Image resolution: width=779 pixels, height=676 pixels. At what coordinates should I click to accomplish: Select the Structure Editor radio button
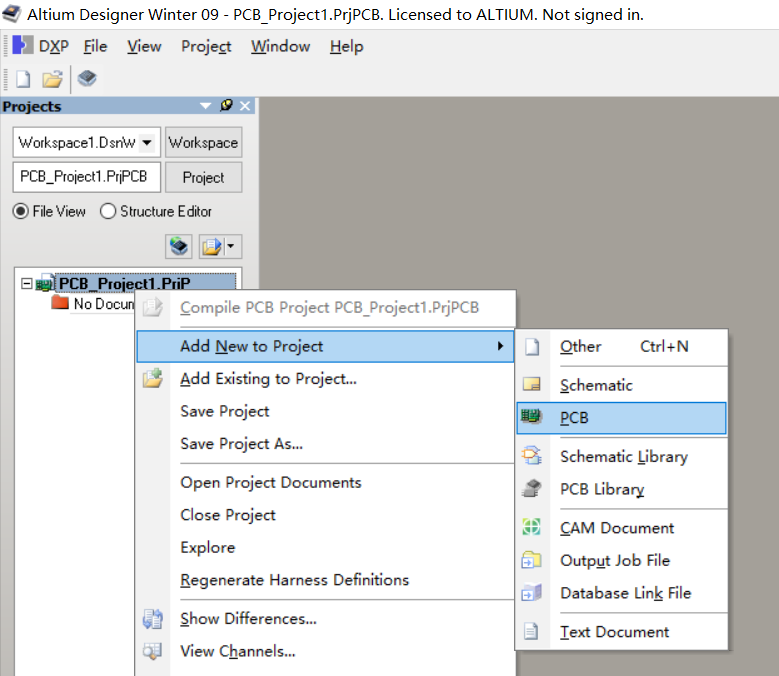tap(108, 211)
